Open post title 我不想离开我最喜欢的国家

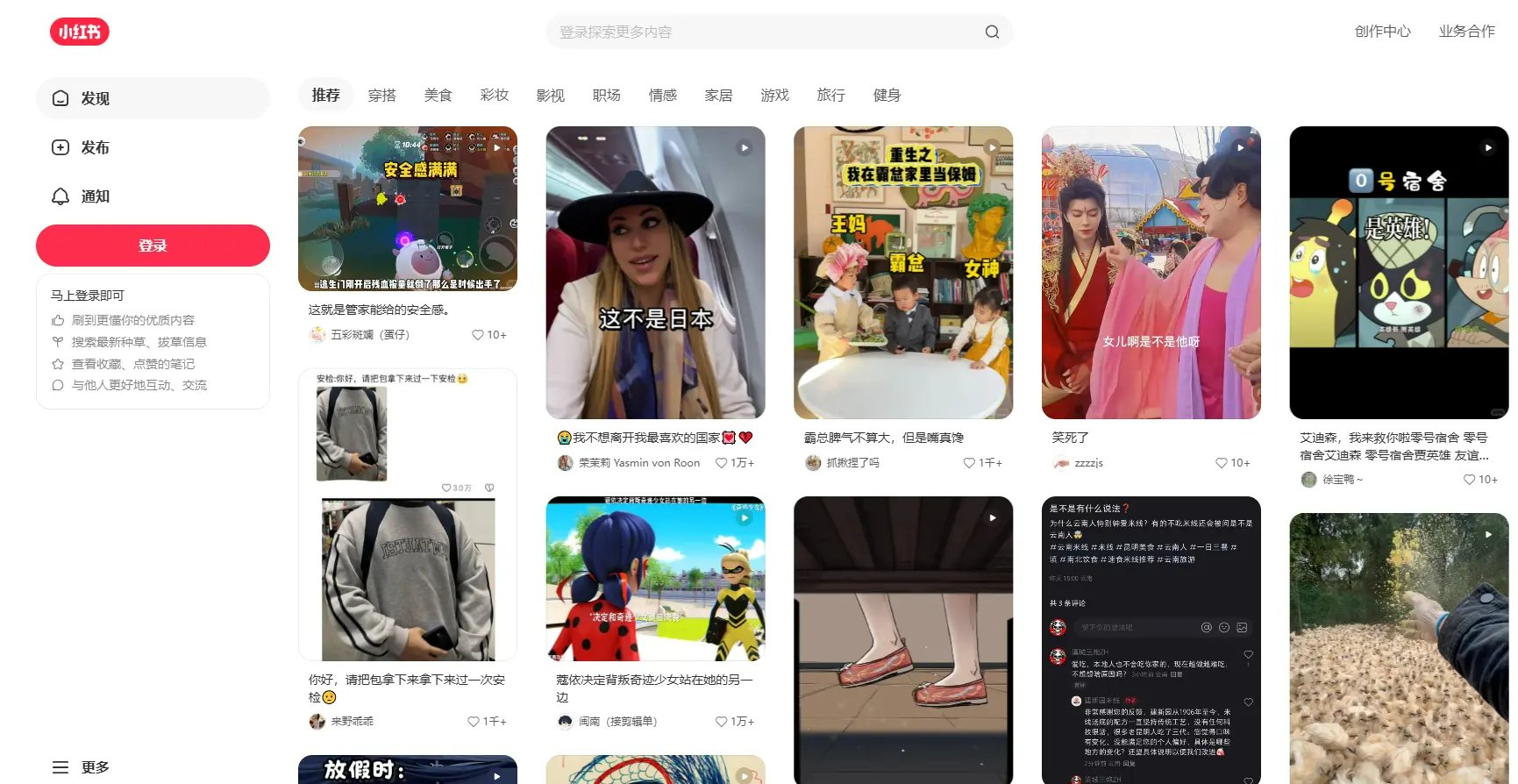tap(654, 438)
